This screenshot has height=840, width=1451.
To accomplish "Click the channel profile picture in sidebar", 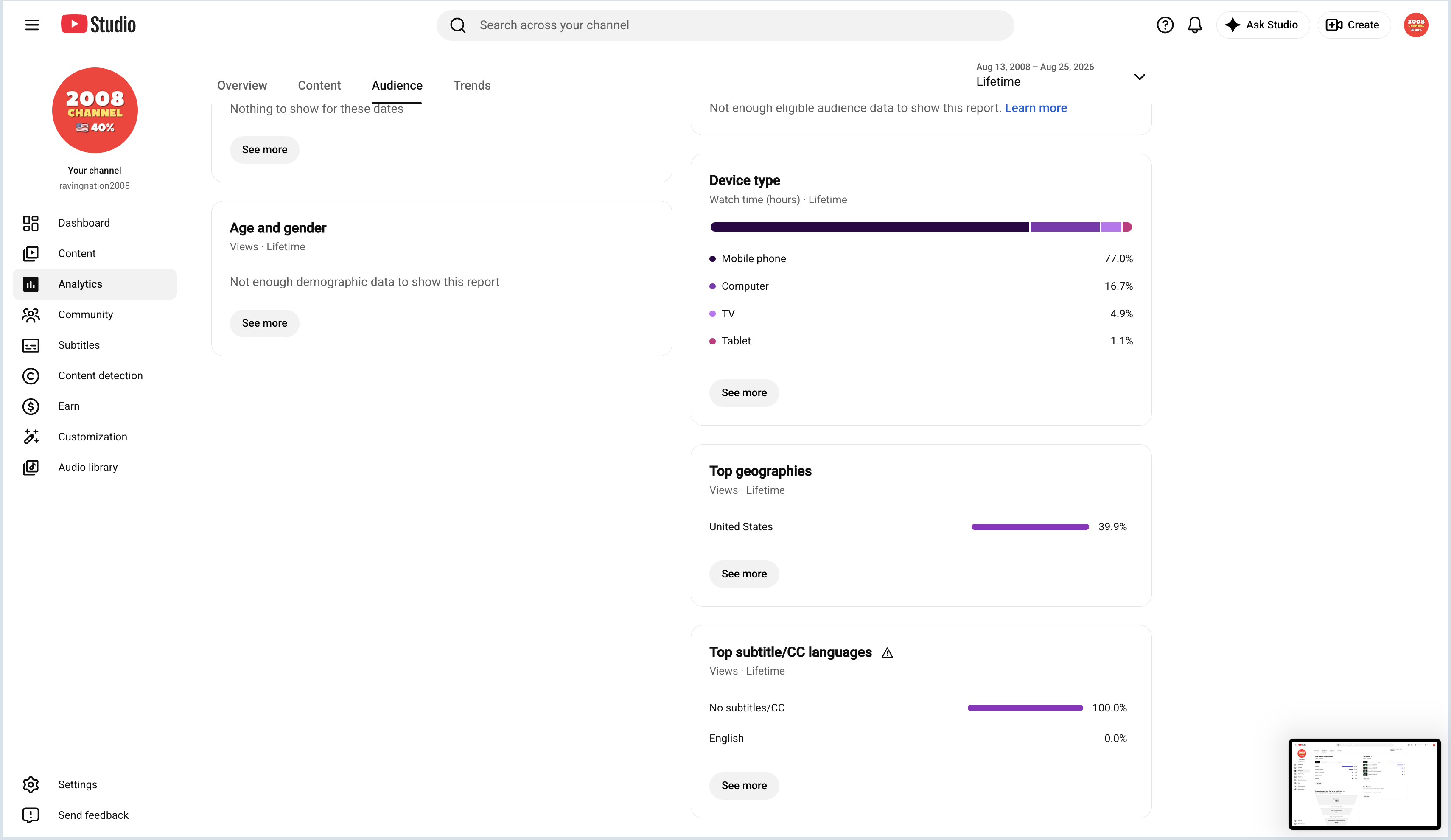I will pyautogui.click(x=95, y=110).
